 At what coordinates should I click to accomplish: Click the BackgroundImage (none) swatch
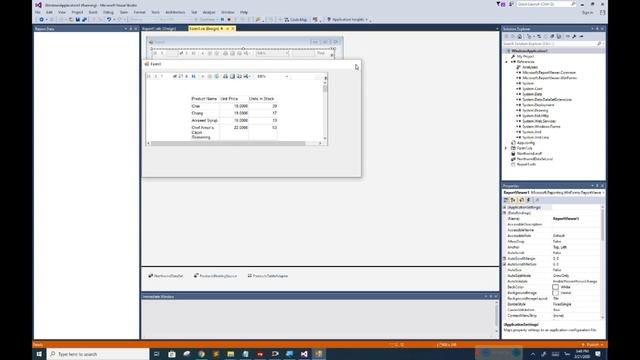tap(556, 293)
